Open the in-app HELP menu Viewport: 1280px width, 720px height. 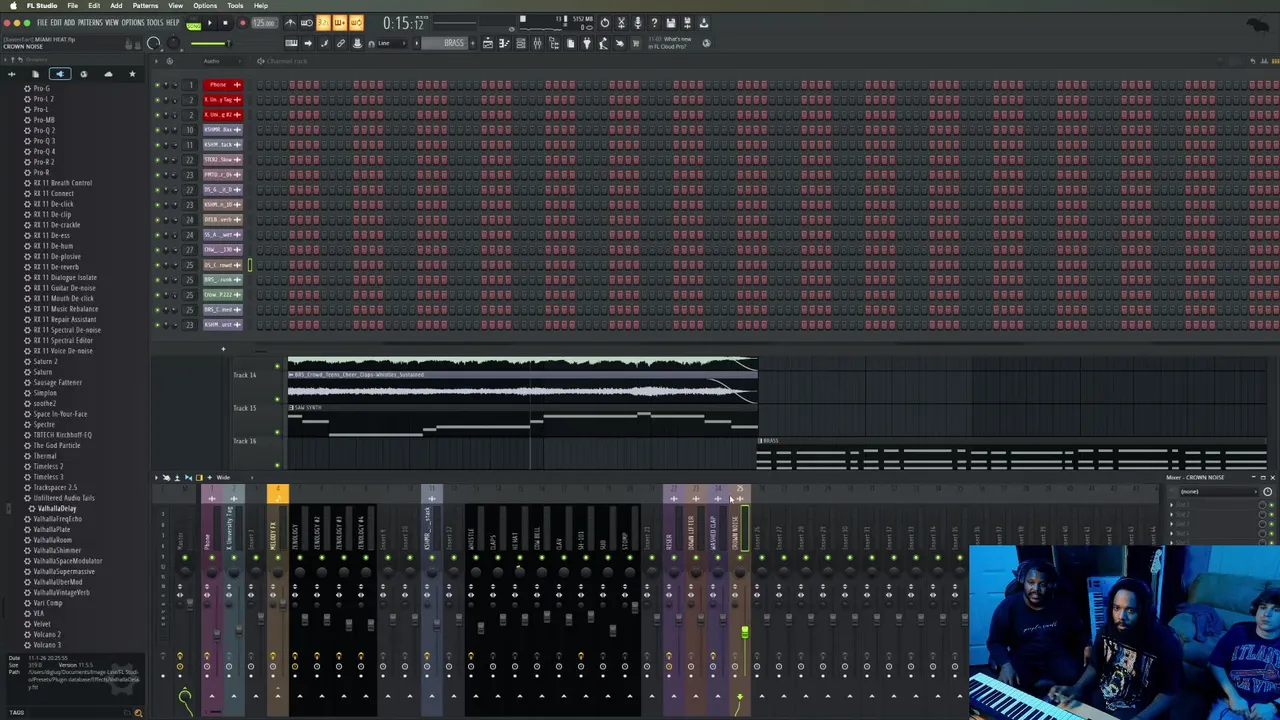[173, 22]
